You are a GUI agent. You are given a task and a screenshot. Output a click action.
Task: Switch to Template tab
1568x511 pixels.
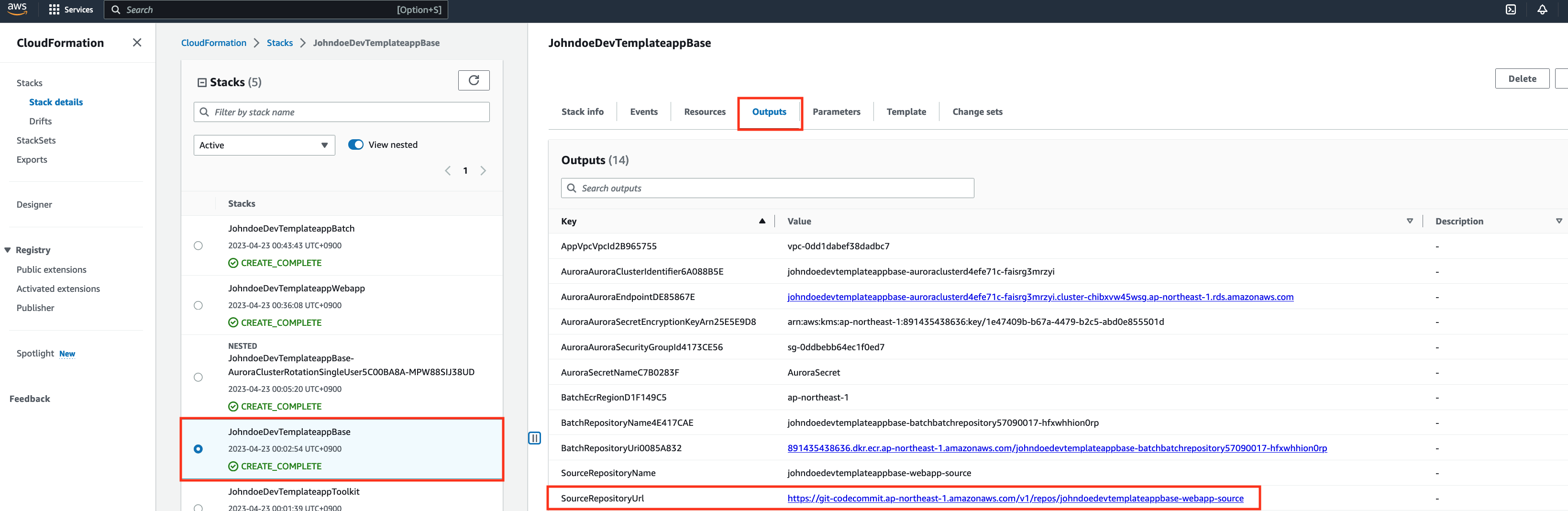pos(906,112)
